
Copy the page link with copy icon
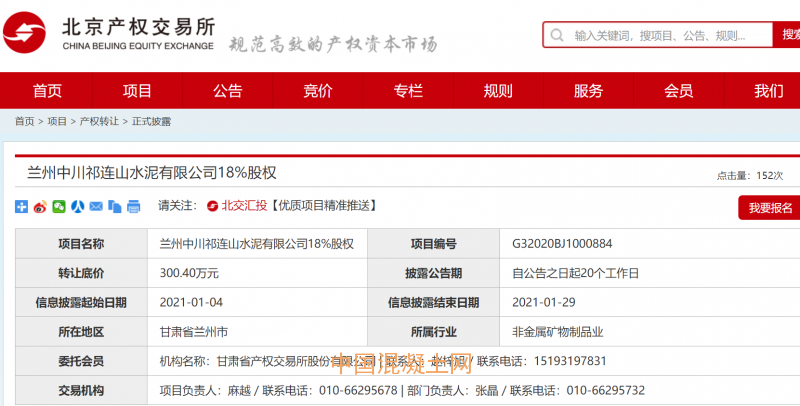click(114, 207)
